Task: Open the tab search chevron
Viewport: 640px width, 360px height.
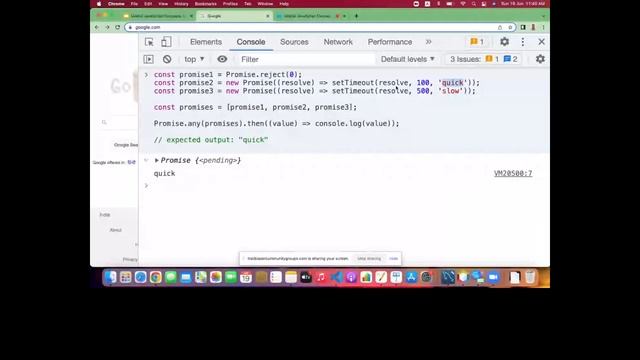Action: (x=543, y=16)
